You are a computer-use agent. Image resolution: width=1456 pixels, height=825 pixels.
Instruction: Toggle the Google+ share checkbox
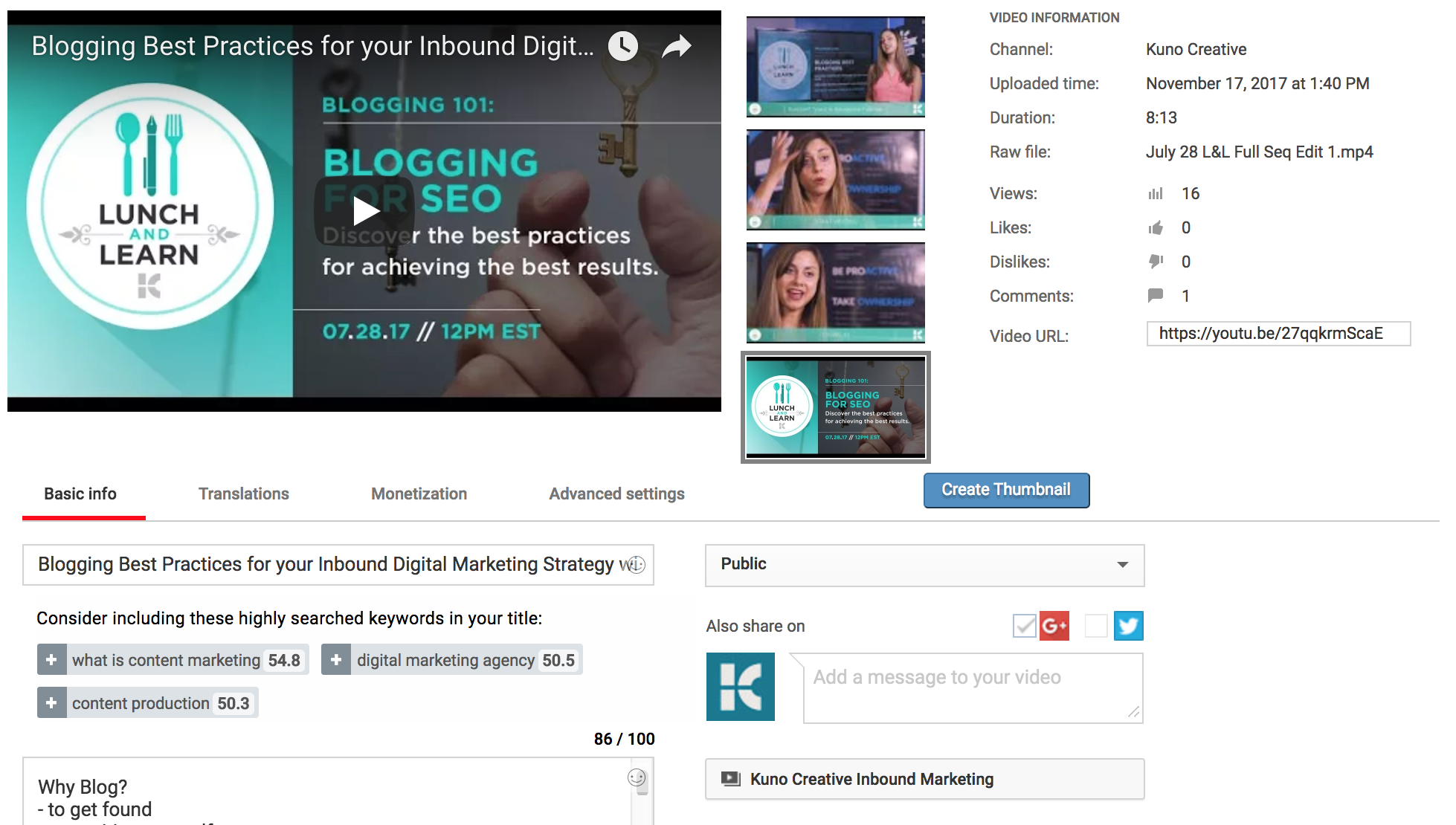[1024, 626]
